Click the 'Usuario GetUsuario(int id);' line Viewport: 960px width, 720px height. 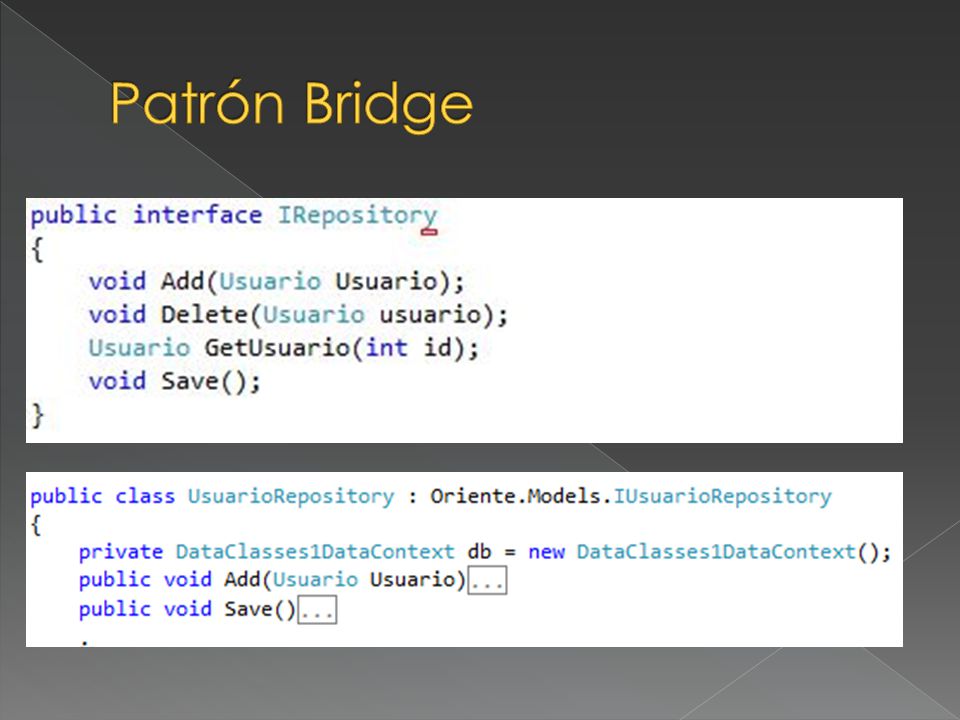(283, 348)
